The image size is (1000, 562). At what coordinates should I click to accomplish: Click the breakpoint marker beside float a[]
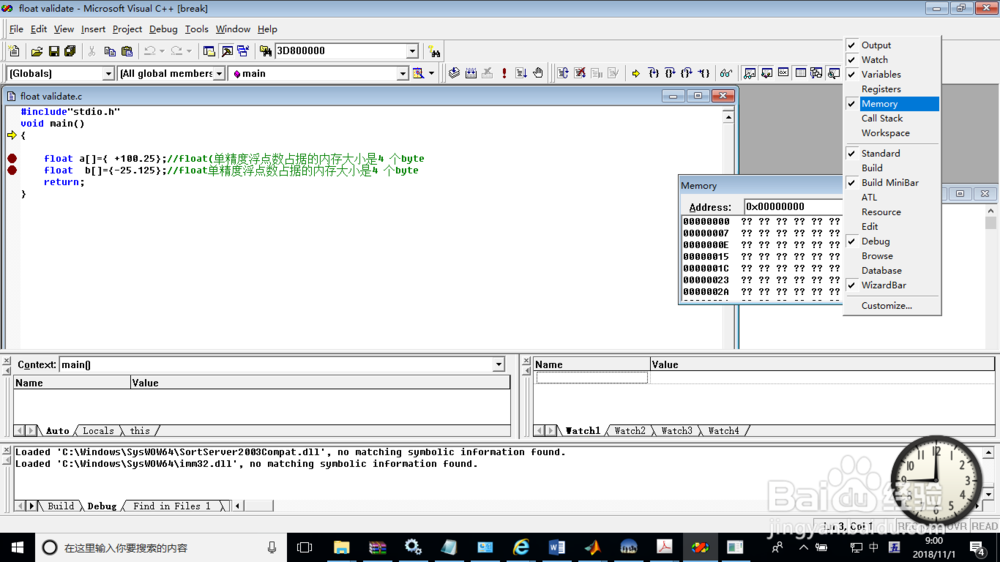tap(12, 158)
